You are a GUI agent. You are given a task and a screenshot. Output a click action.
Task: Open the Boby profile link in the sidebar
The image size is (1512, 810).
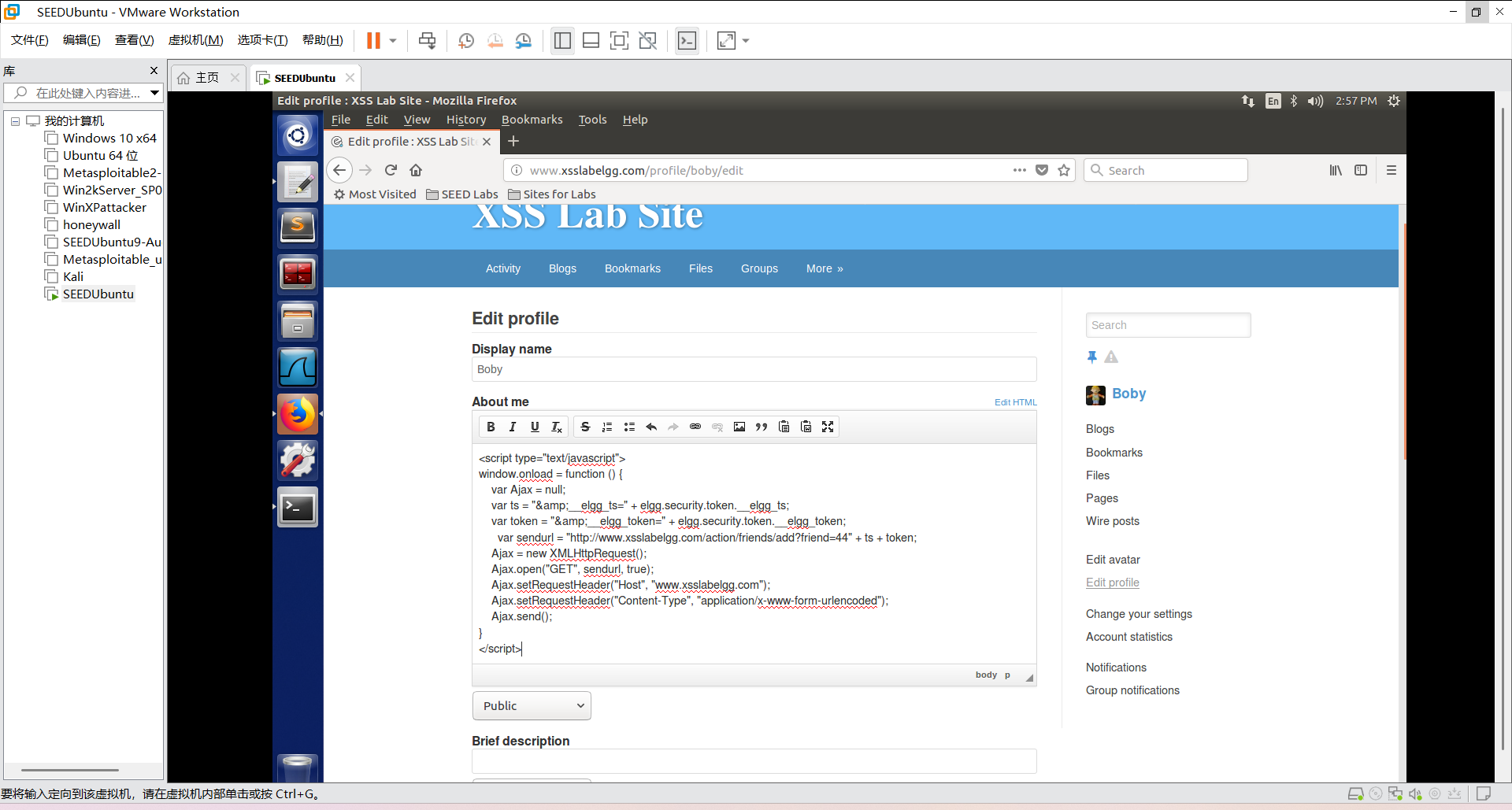1128,394
